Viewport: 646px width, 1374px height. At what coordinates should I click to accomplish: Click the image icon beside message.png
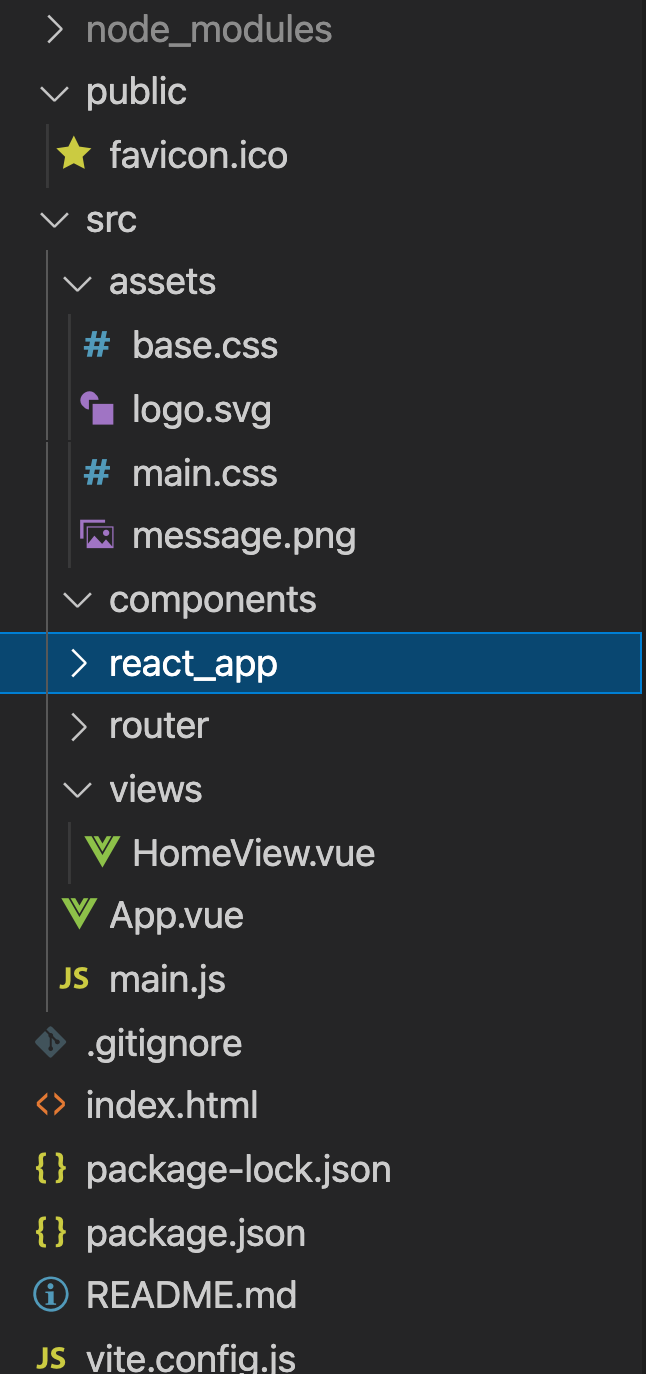click(97, 536)
